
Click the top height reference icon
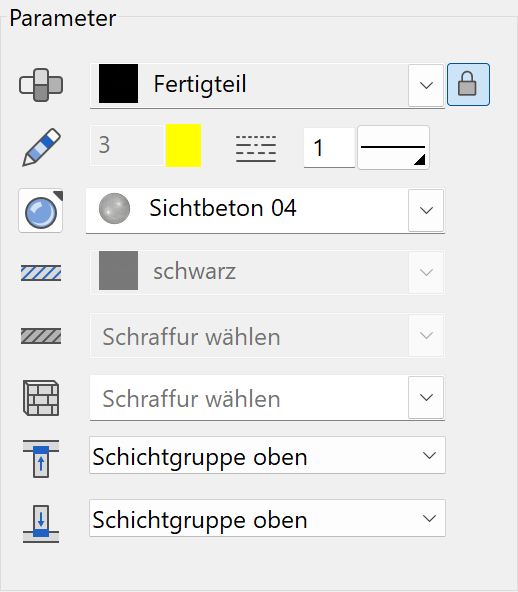(x=41, y=458)
